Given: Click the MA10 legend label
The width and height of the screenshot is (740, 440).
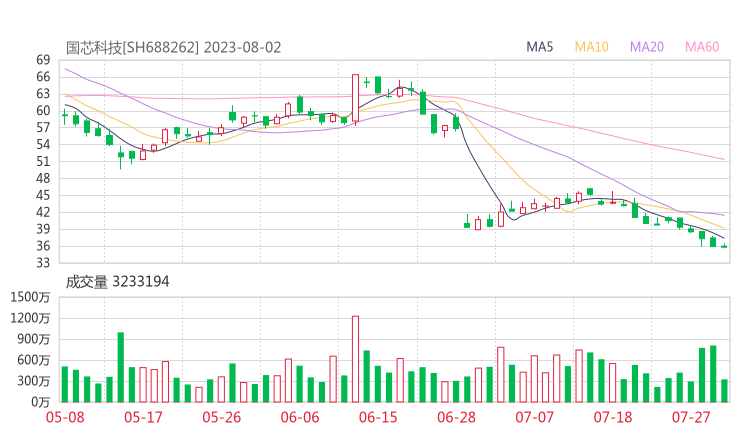Looking at the screenshot, I should (591, 47).
